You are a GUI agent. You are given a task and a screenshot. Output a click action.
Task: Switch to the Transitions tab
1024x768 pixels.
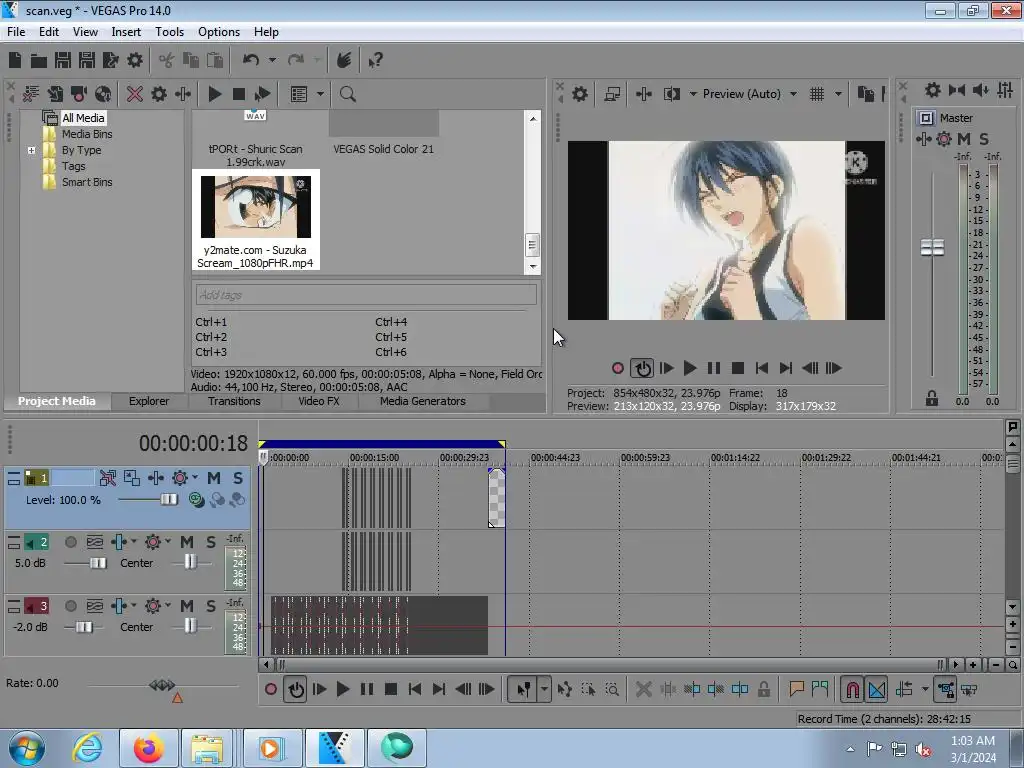234,402
